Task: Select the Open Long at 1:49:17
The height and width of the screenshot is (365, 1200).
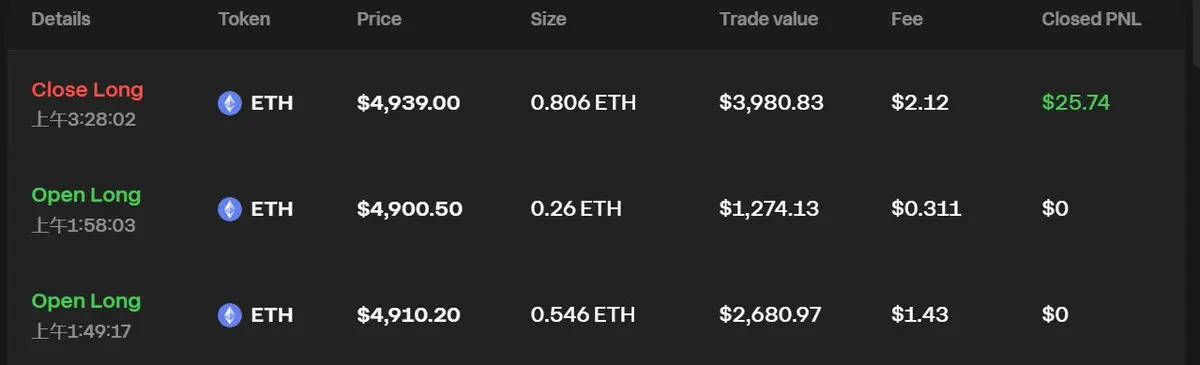Action: [86, 301]
